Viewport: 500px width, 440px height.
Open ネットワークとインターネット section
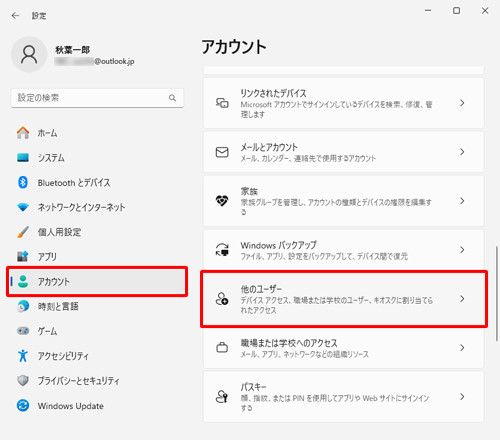pos(97,207)
